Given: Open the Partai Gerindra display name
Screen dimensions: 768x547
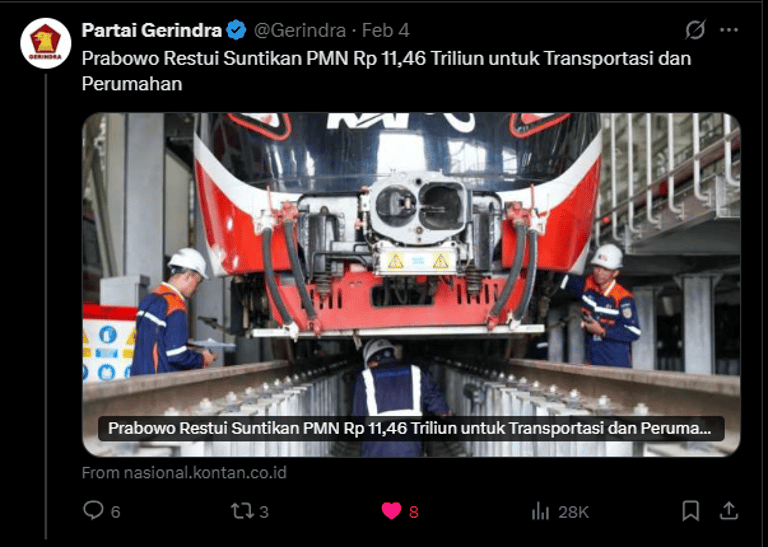Looking at the screenshot, I should [x=151, y=30].
